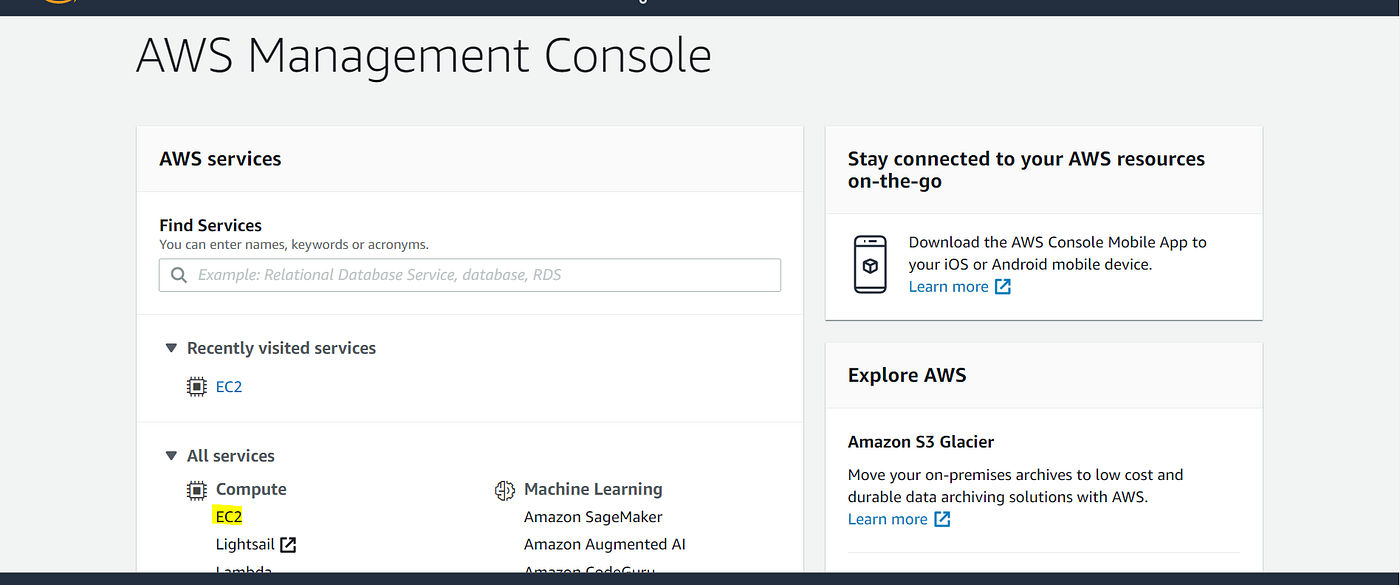Focus the Find Services search field
Screen dimensions: 1400x585
coord(480,275)
